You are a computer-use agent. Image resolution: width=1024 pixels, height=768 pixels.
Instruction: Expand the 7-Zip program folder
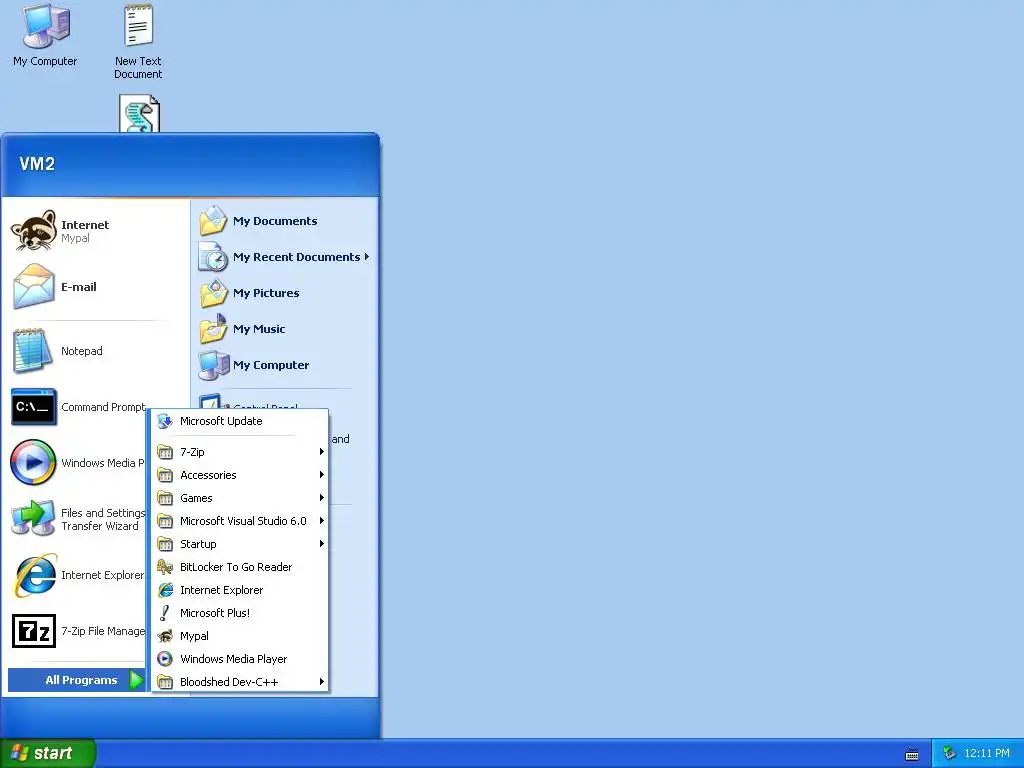(240, 452)
